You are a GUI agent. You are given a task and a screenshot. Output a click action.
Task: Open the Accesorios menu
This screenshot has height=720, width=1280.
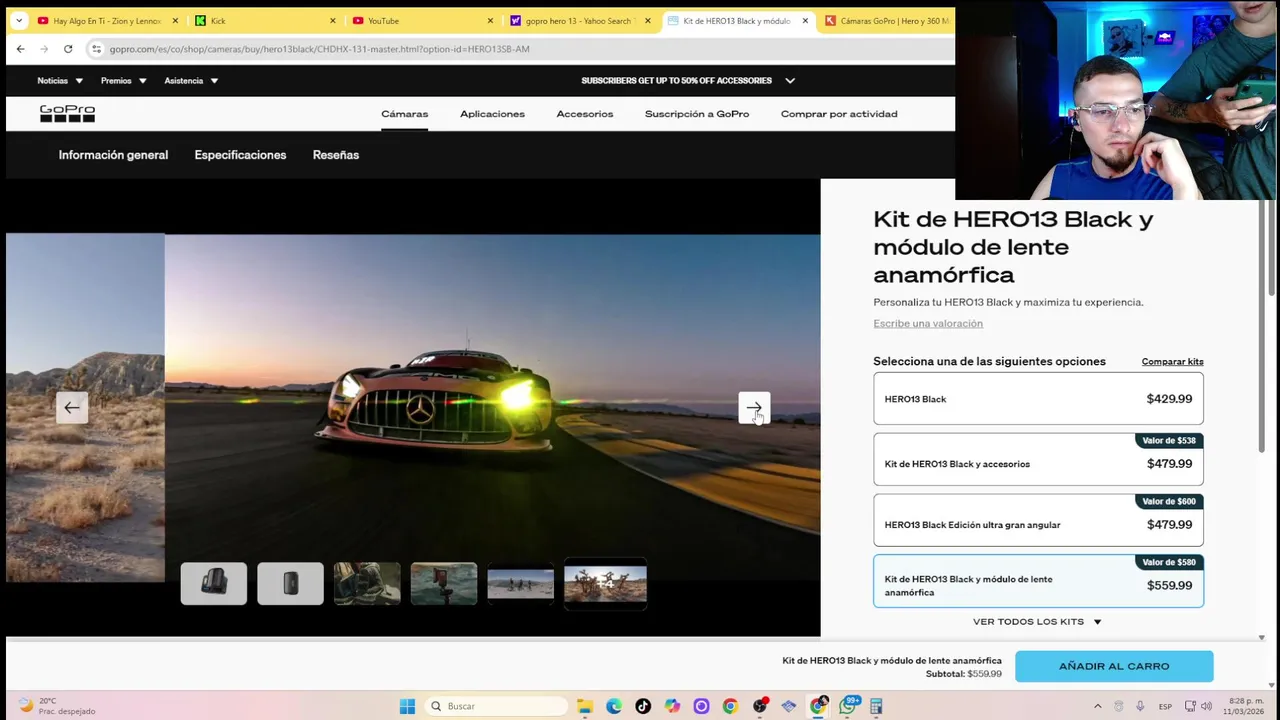[585, 114]
